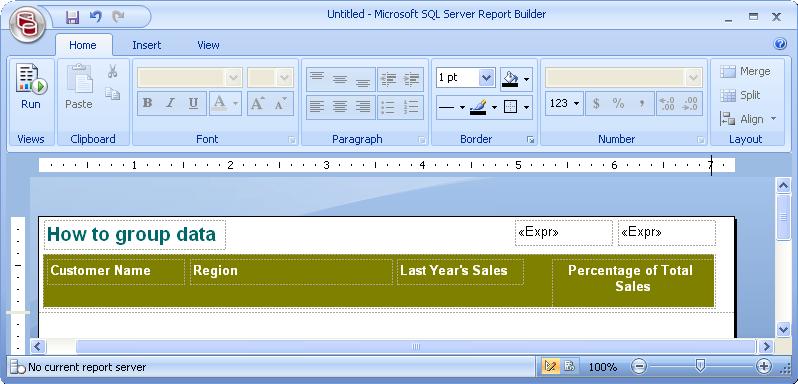Click the Shrink Font icon
798x384 pixels.
coord(281,103)
